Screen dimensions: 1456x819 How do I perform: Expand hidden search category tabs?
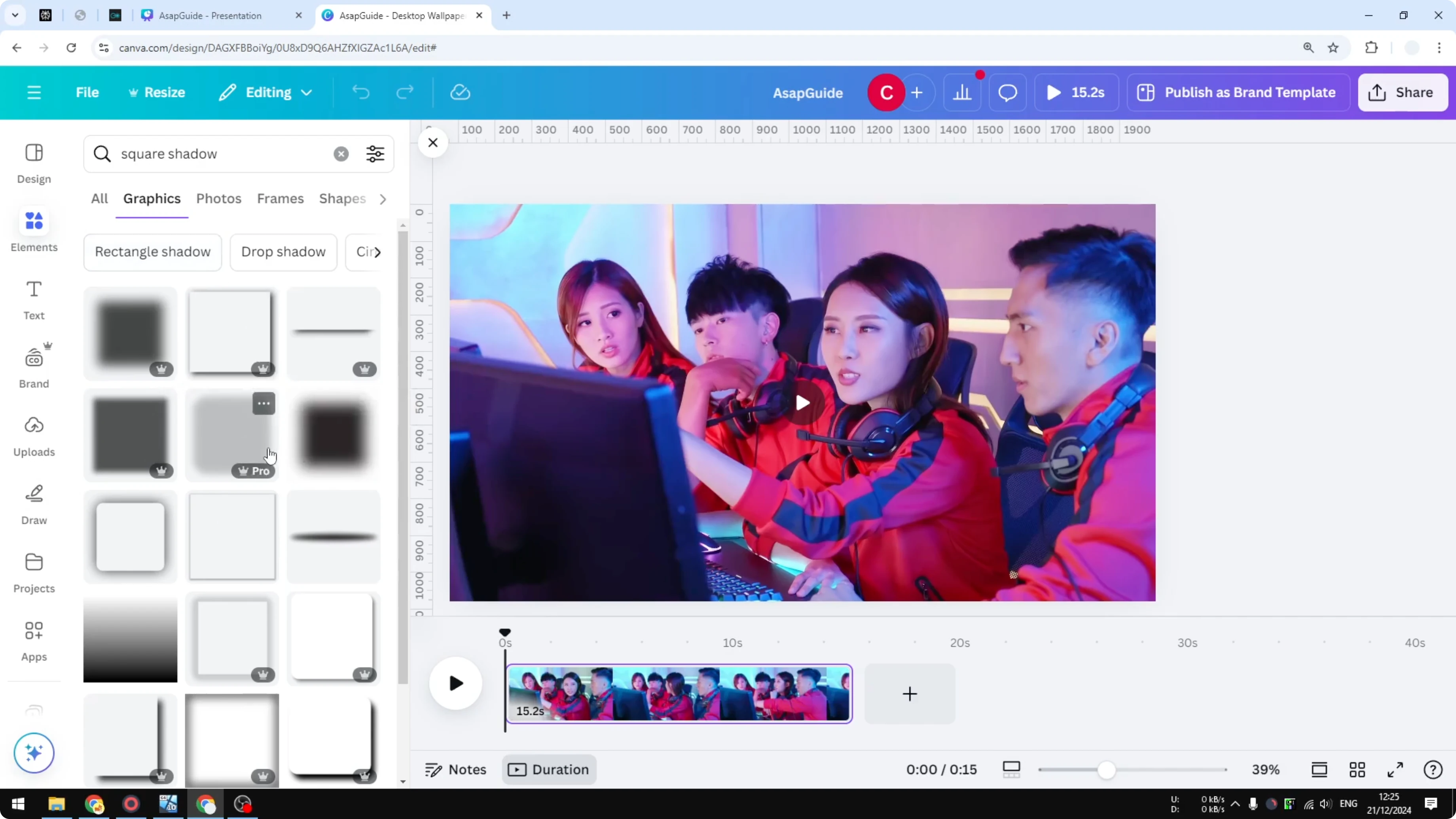[x=383, y=199]
